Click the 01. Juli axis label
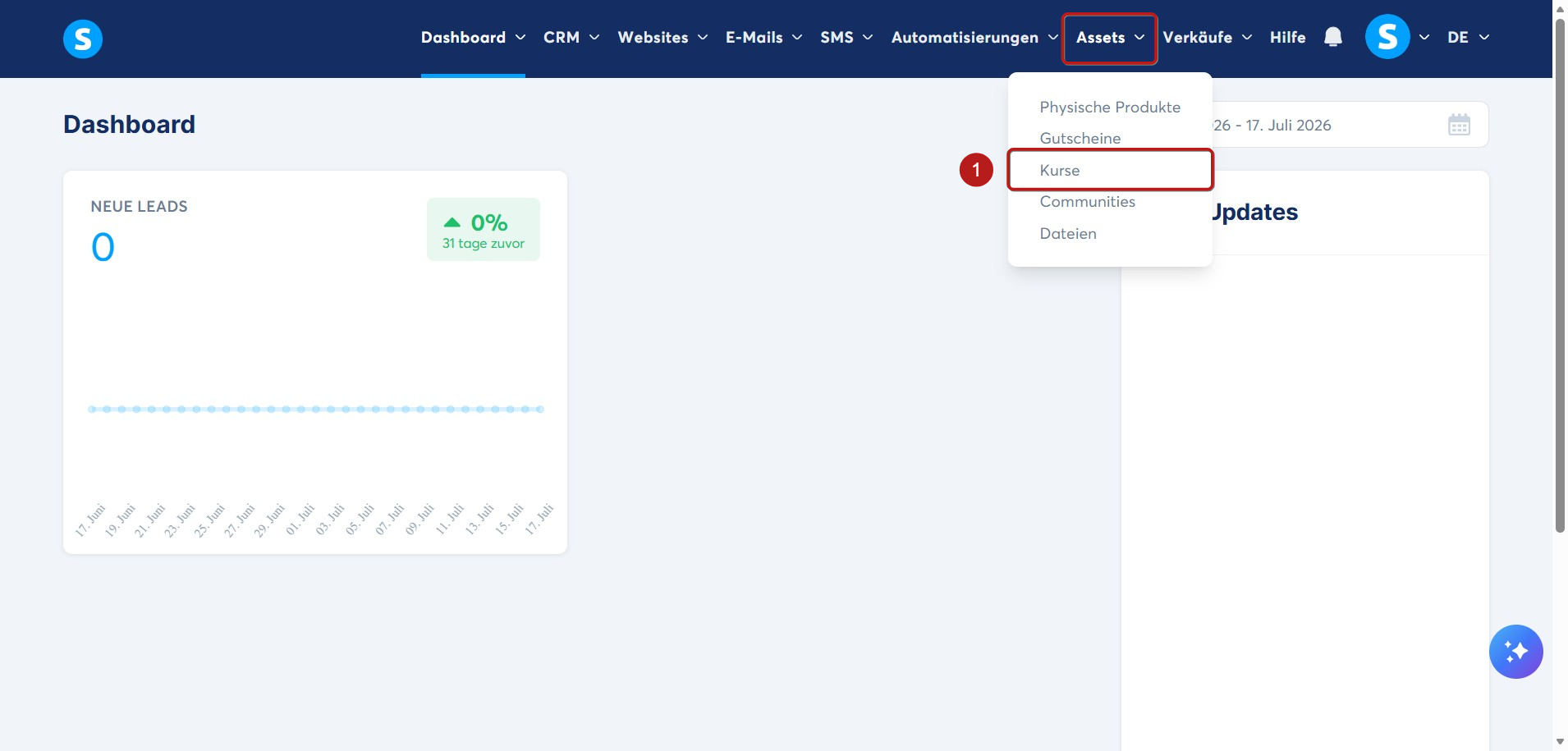This screenshot has height=751, width=1568. tap(300, 520)
